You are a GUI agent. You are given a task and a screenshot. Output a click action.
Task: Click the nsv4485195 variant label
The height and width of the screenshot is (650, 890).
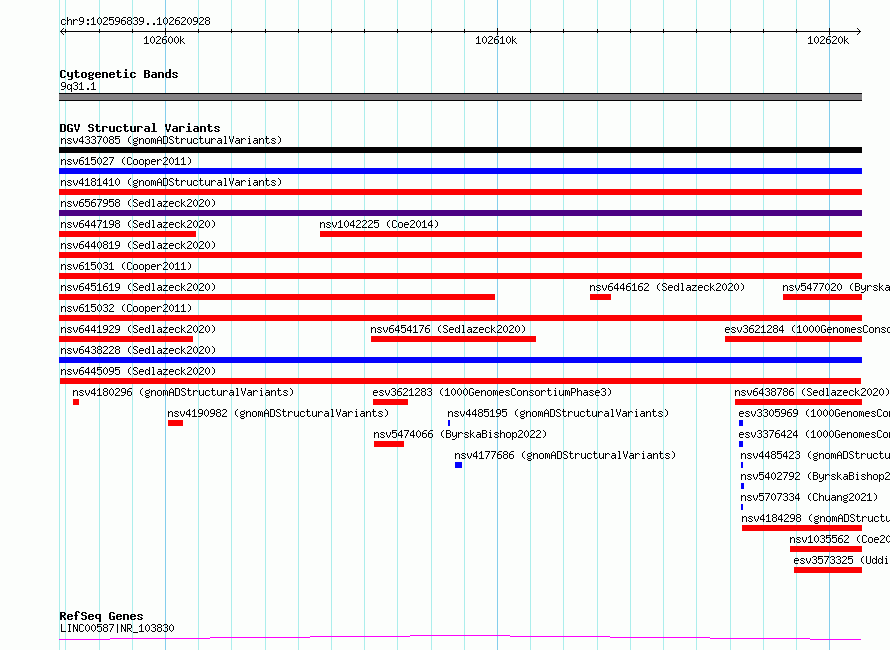[x=558, y=413]
